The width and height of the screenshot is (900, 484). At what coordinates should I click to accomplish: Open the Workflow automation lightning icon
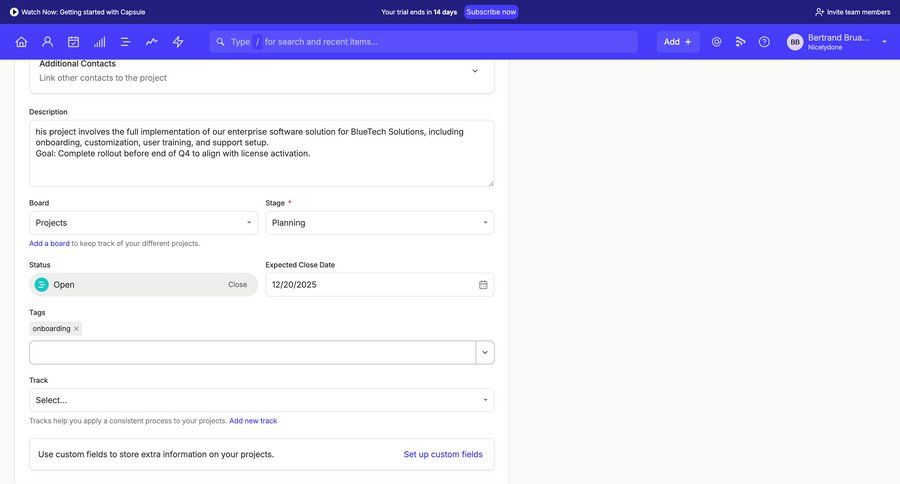pyautogui.click(x=178, y=42)
